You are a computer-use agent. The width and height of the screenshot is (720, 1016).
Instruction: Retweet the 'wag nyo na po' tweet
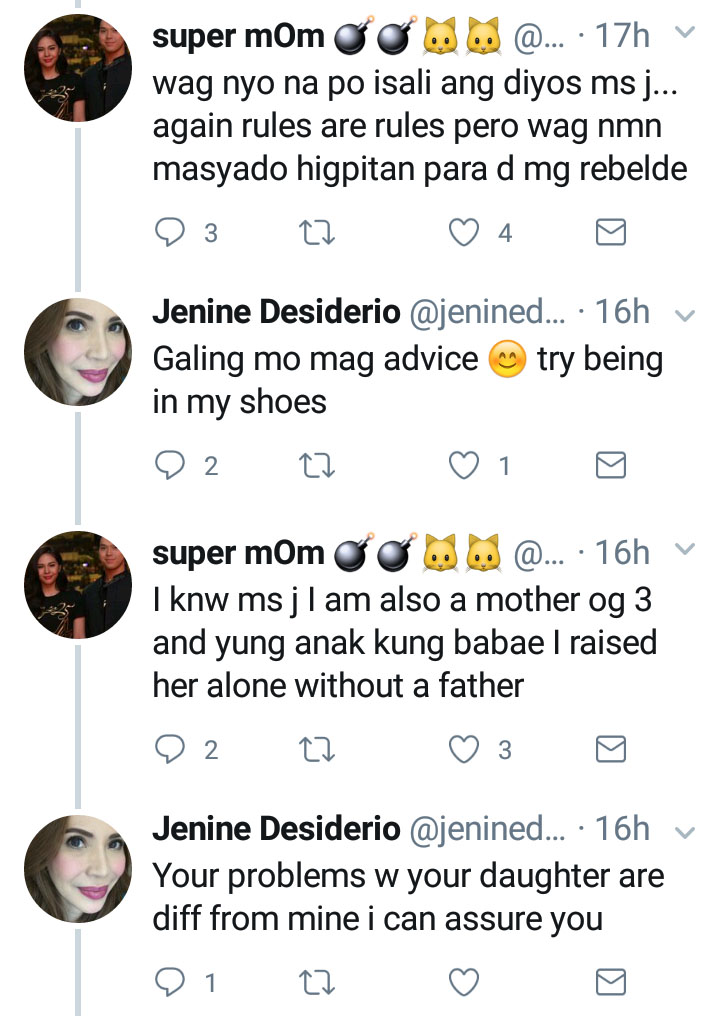(317, 233)
